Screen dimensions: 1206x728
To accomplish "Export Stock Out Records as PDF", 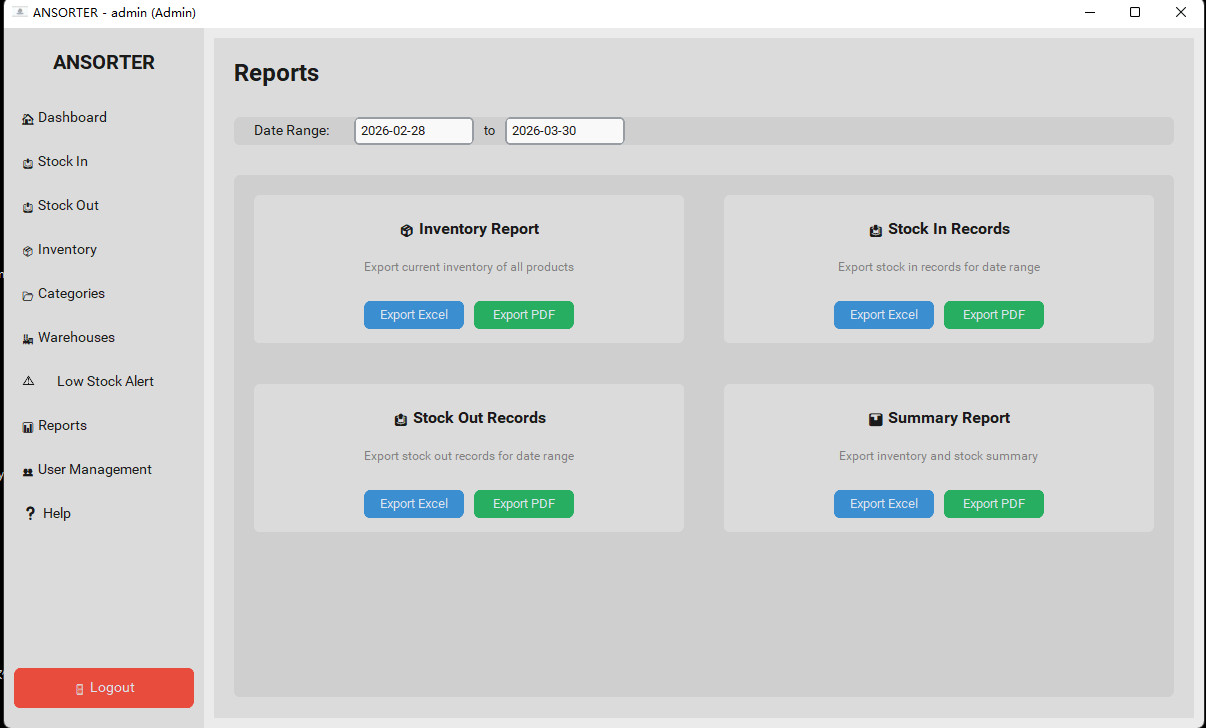I will 524,504.
